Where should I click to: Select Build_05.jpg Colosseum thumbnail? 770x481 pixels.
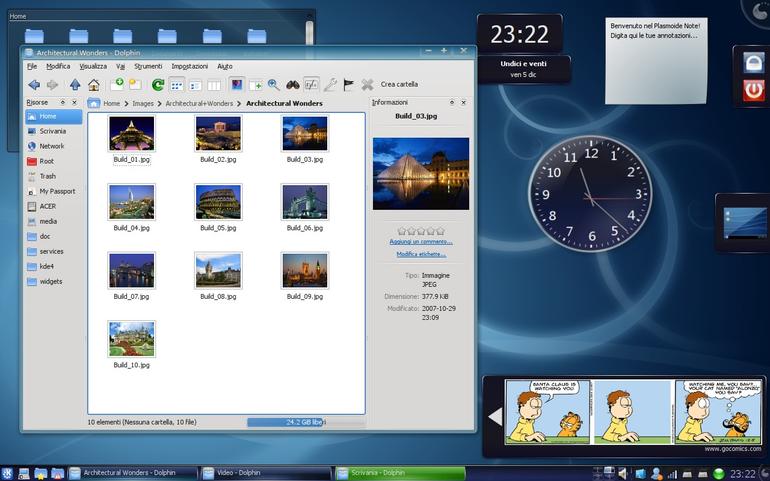pyautogui.click(x=218, y=202)
